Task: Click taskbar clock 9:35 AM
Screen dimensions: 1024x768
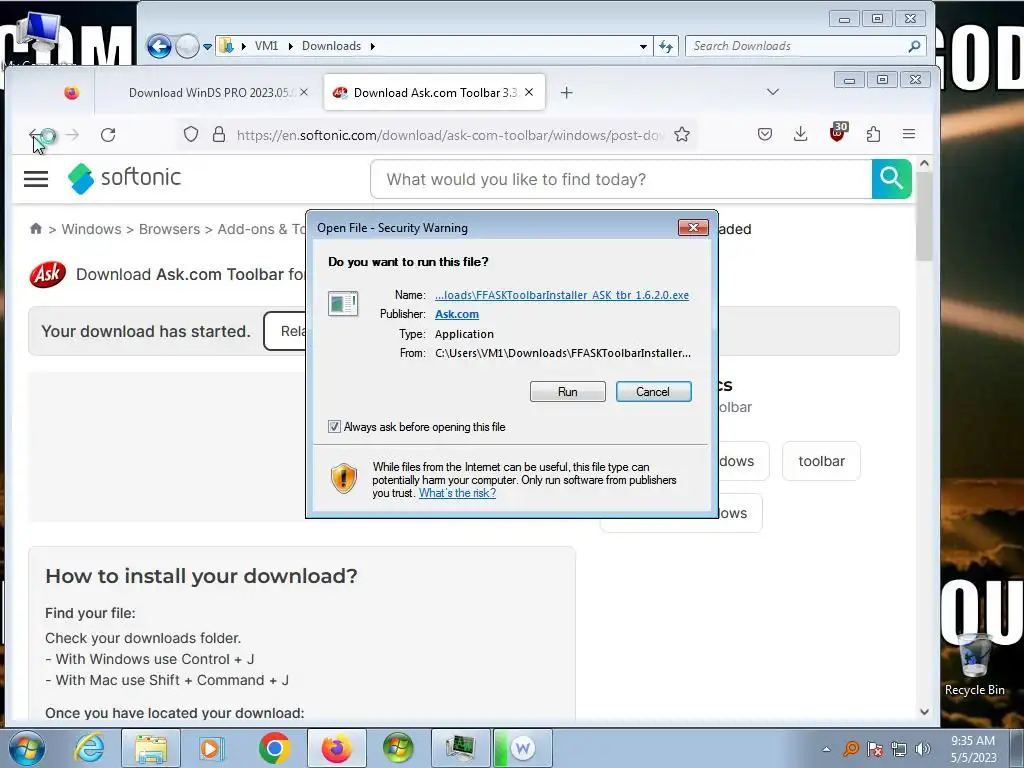Action: (973, 748)
